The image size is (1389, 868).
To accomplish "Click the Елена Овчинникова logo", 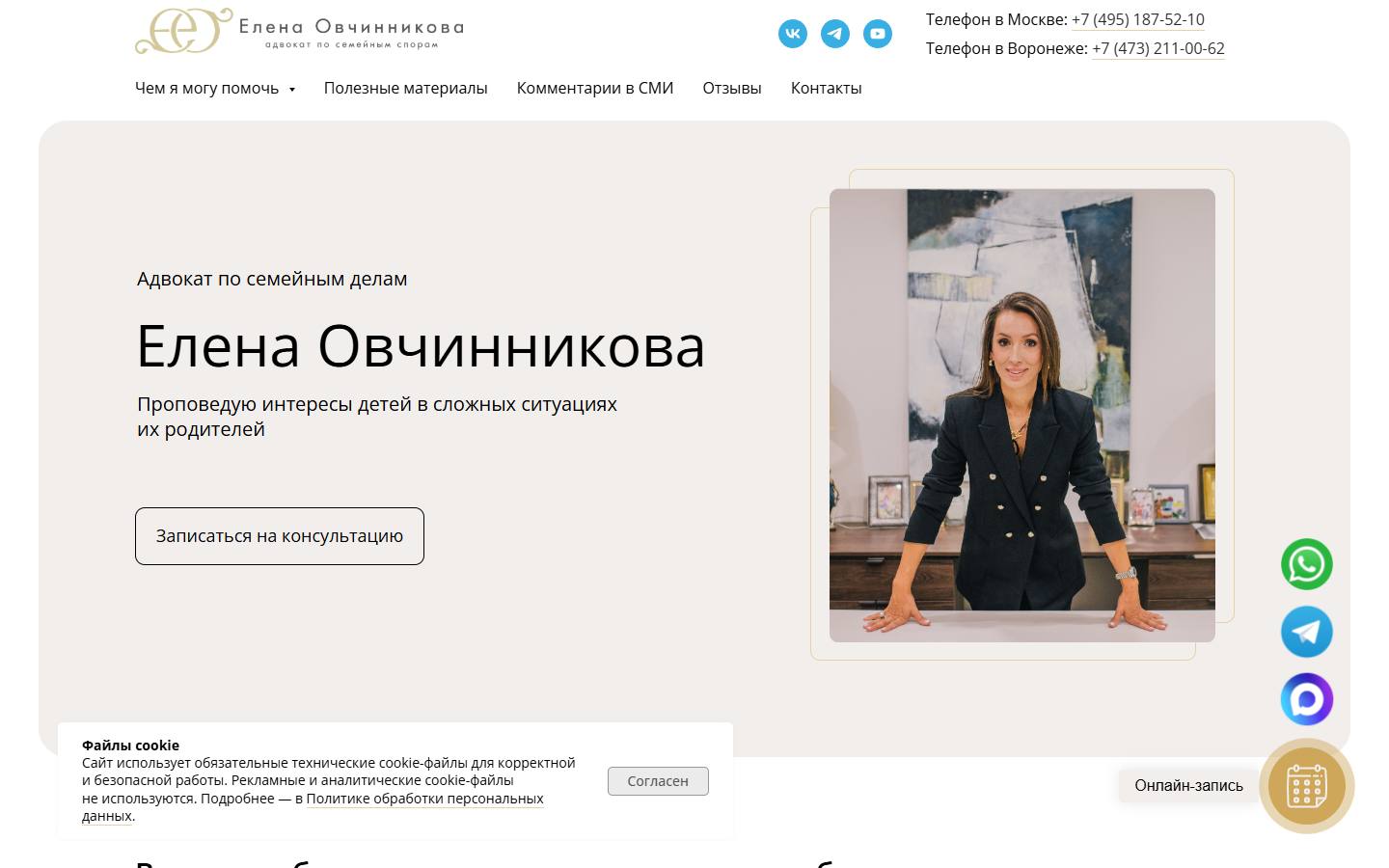I will [300, 31].
